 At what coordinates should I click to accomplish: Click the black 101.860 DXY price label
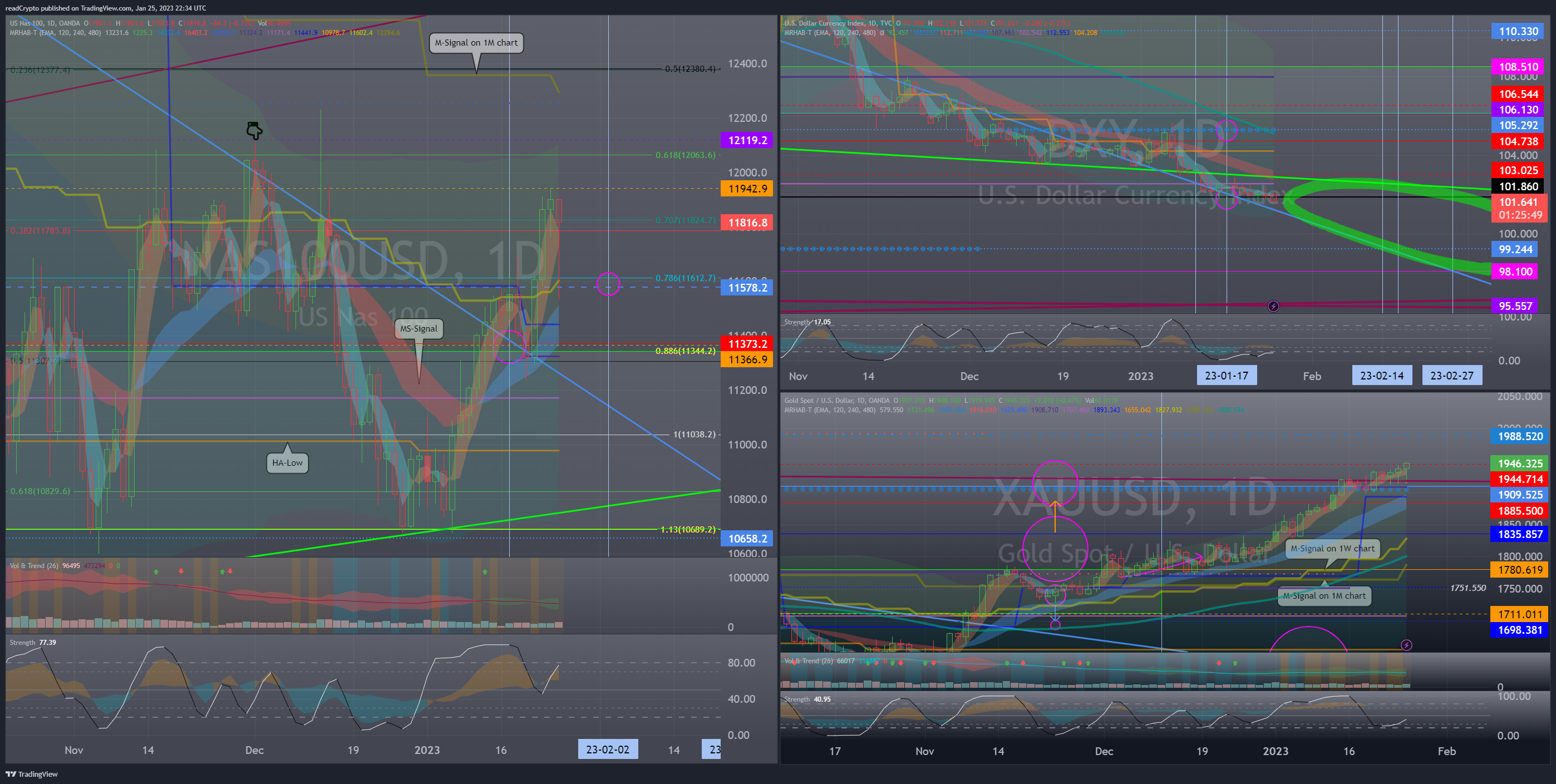tap(1518, 186)
